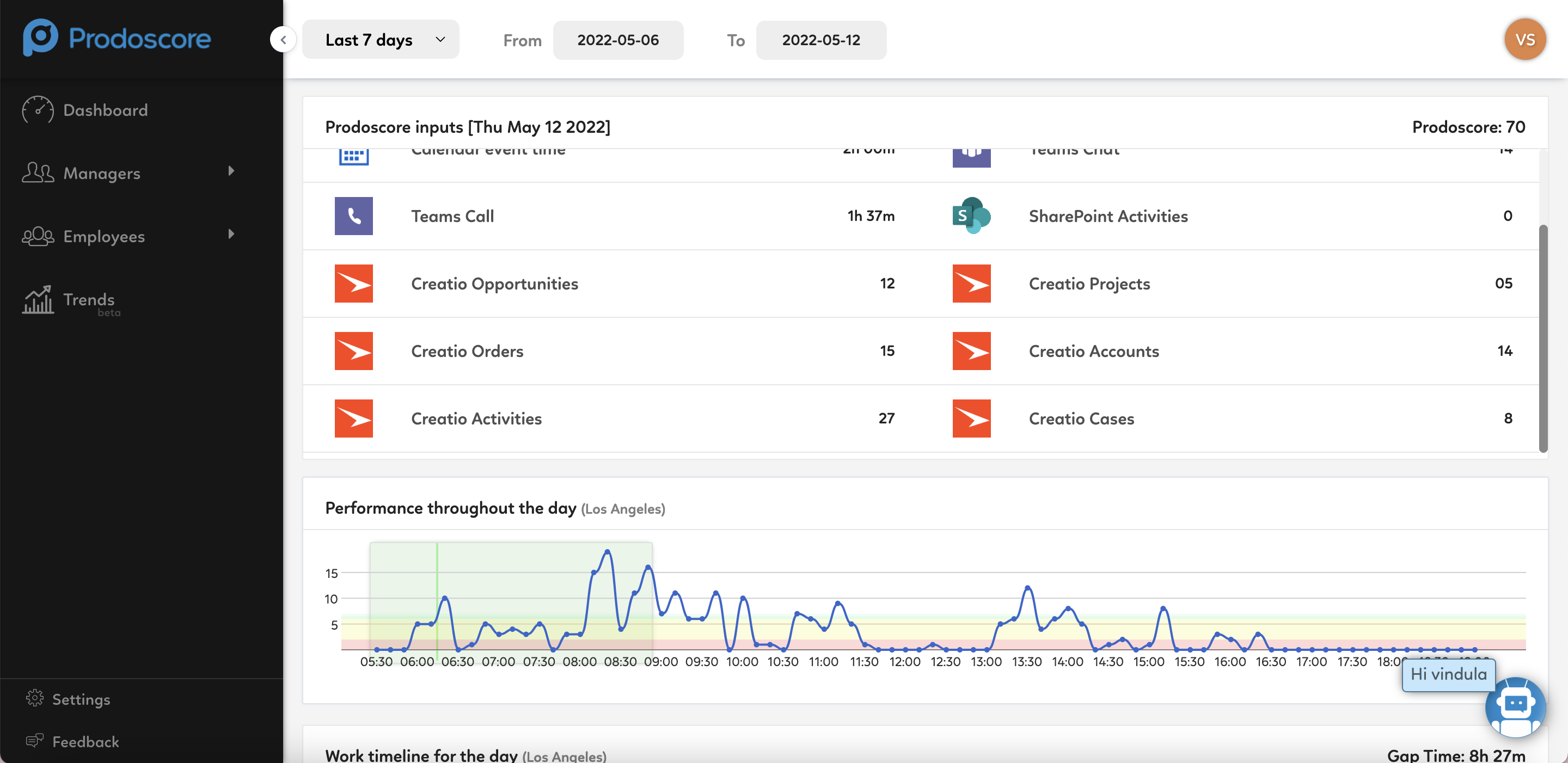Click the inputs panel vertical scrollbar

(1543, 338)
